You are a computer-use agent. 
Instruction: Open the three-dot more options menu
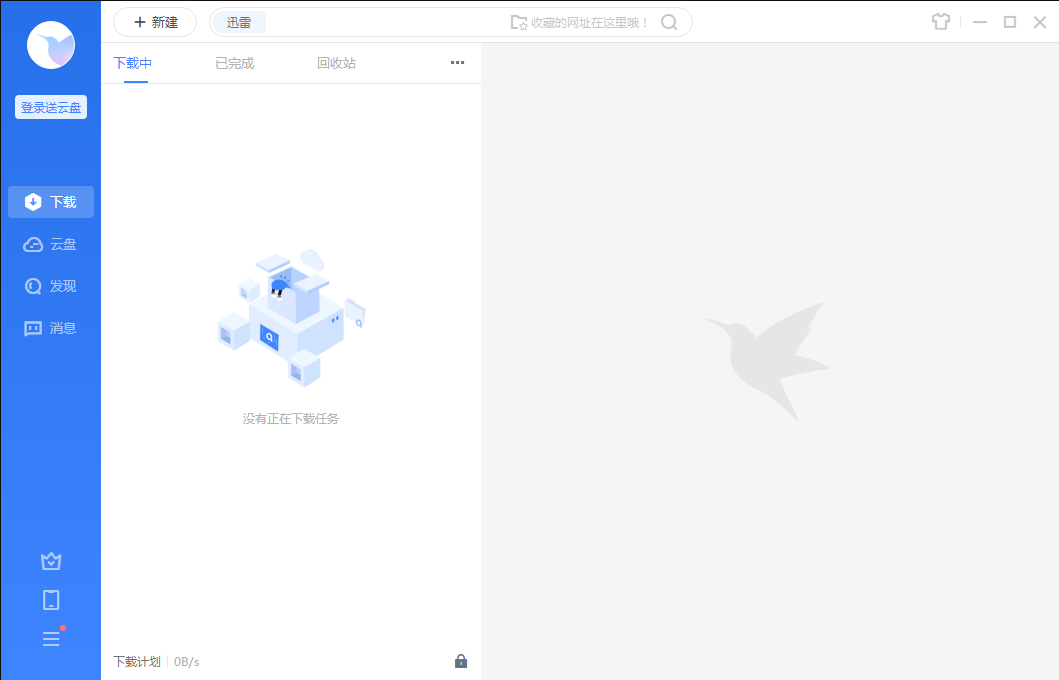(457, 62)
